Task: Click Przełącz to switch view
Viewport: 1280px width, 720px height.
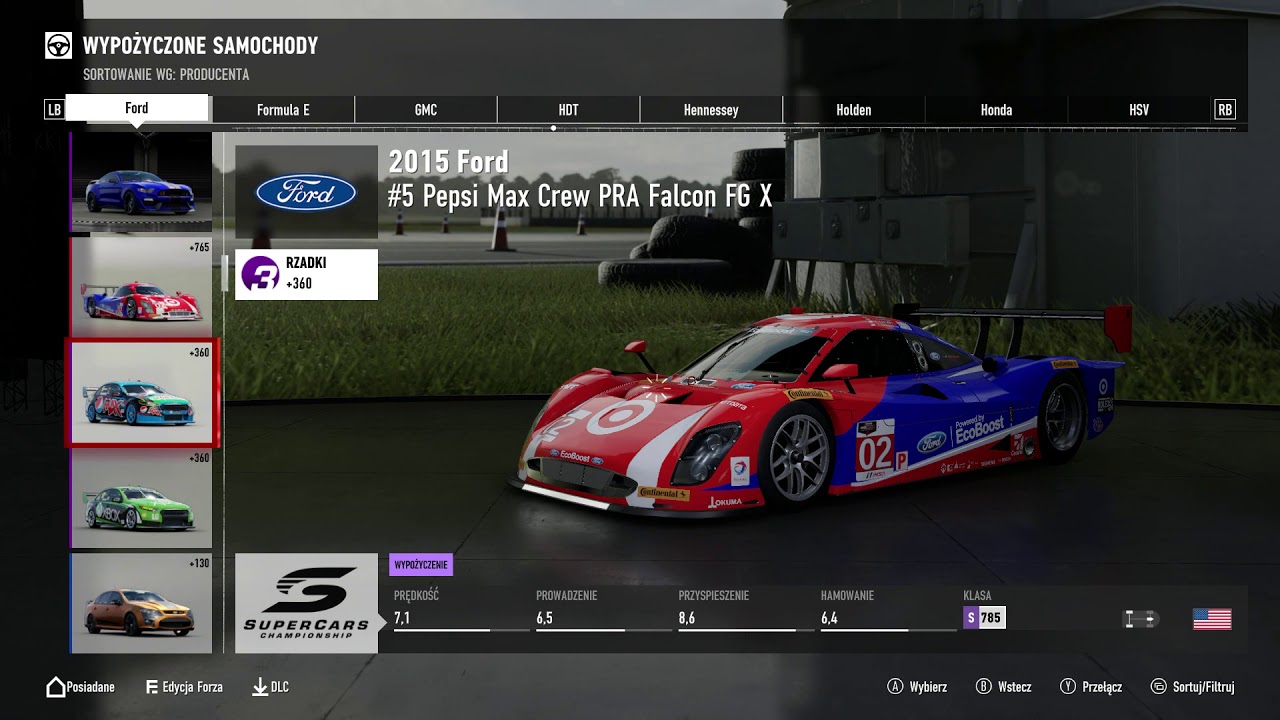Action: tap(1102, 687)
